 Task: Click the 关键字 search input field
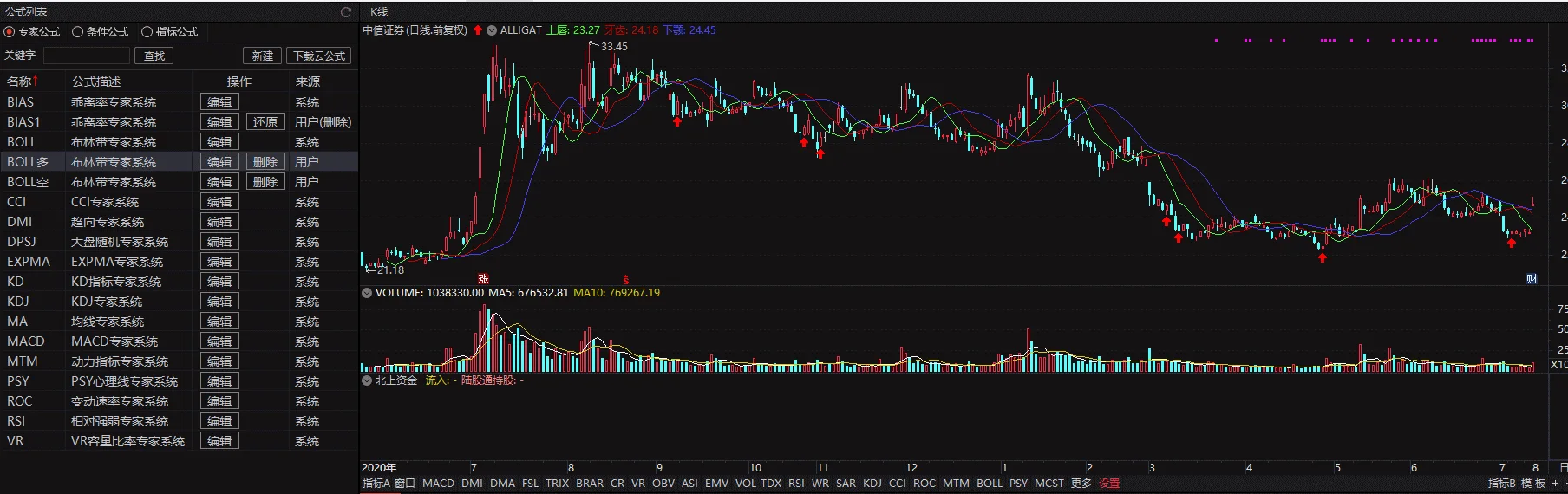tap(86, 55)
